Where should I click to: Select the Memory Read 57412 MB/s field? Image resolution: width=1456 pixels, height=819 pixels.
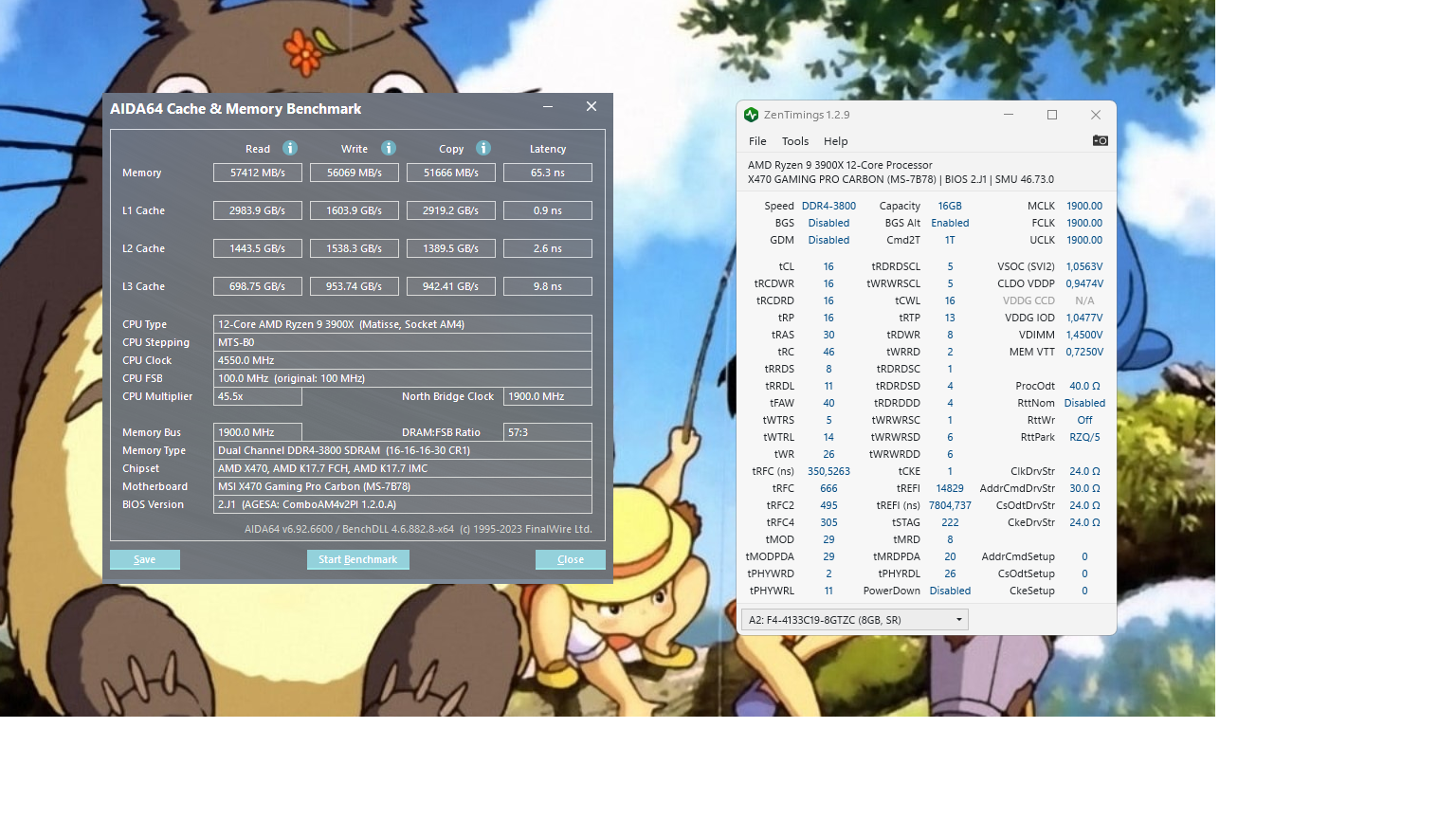258,173
